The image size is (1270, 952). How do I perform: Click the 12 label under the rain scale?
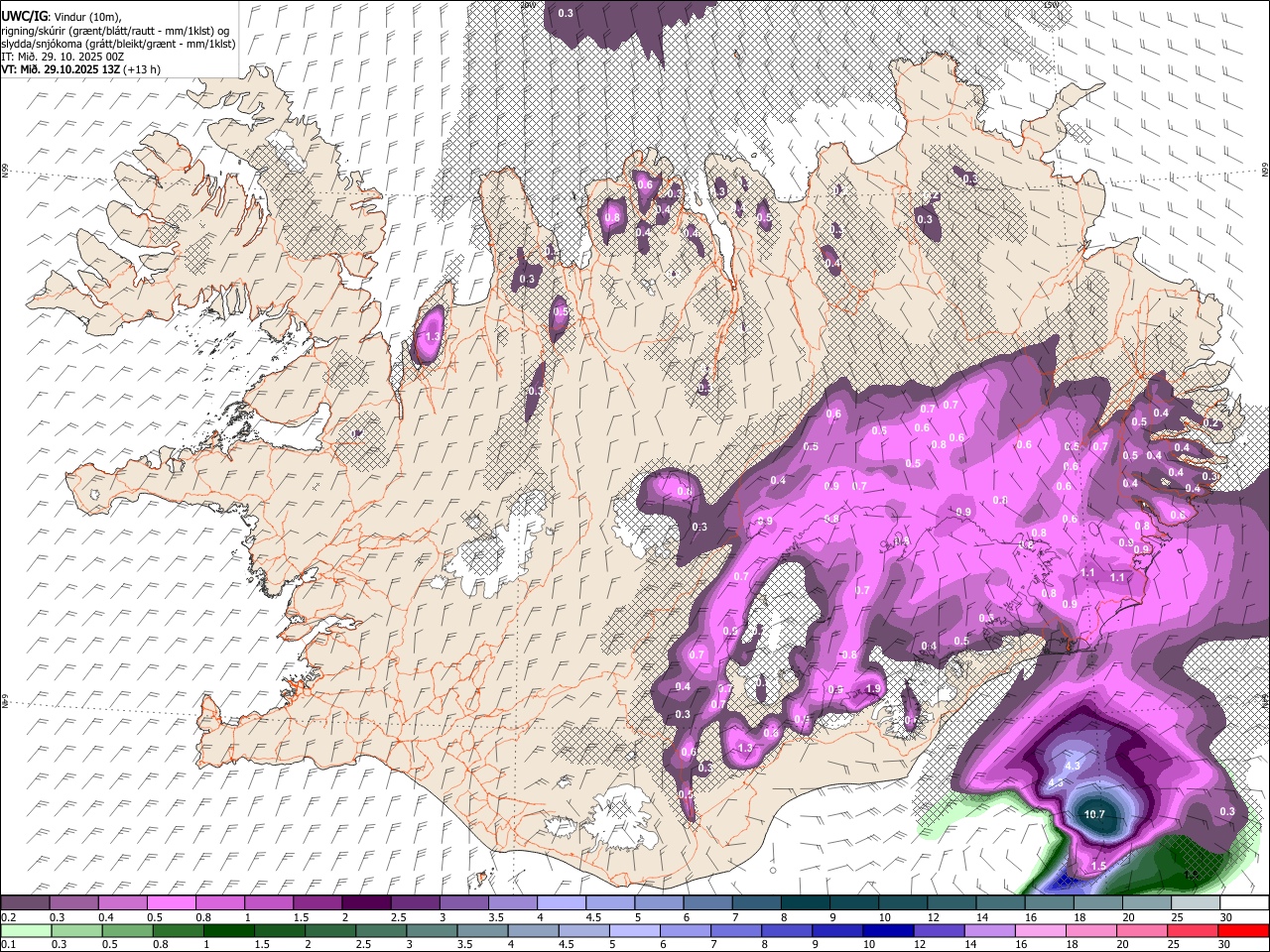920,944
